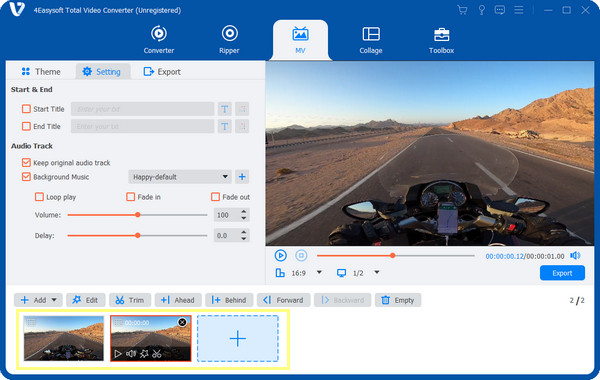Open End Title font settings icon
This screenshot has height=380, width=600.
(225, 126)
